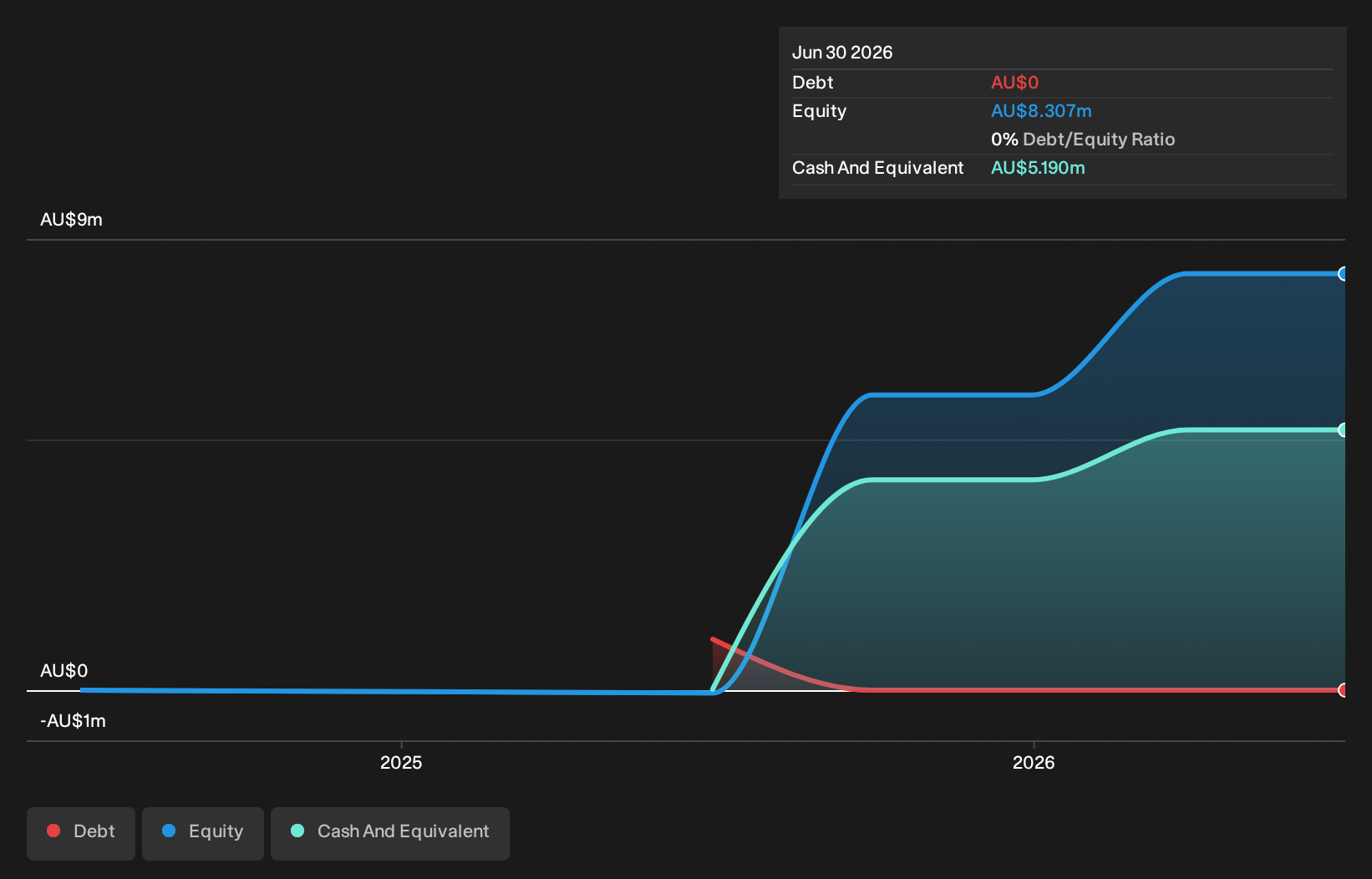The image size is (1372, 879).
Task: Click the AU$8.307m Equity value in tooltip
Action: 1041,111
